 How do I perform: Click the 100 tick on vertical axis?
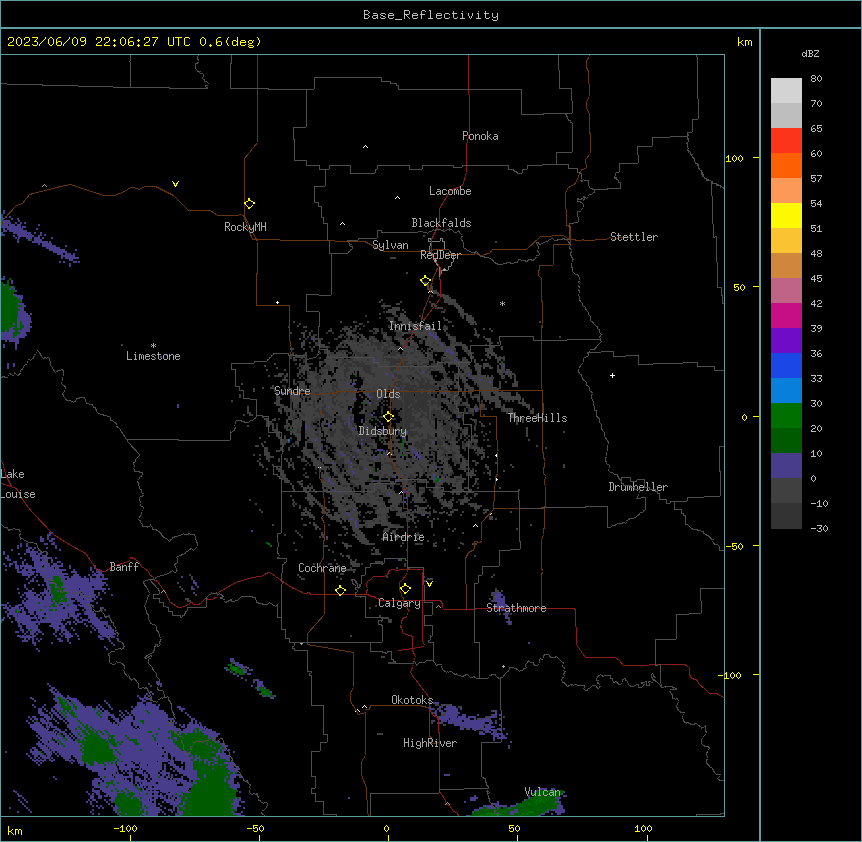734,158
